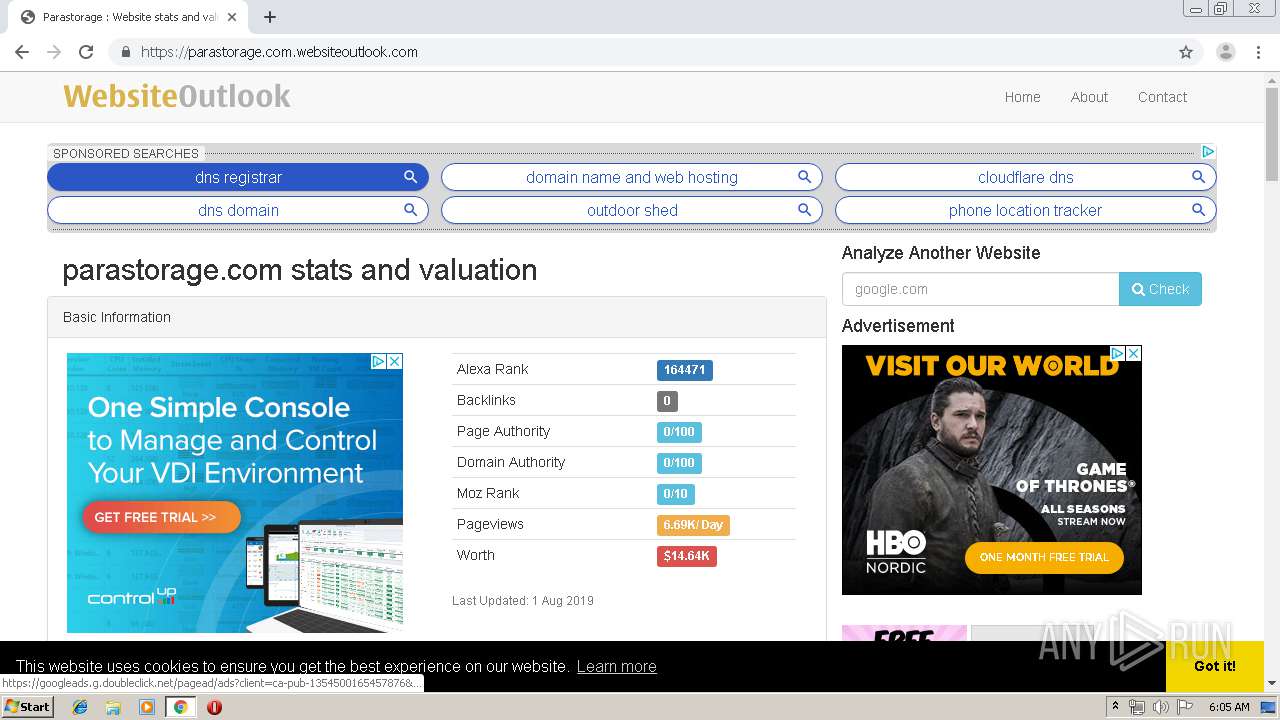Screen dimensions: 1280x720
Task: Click Worth badge $14.64K
Action: (686, 556)
